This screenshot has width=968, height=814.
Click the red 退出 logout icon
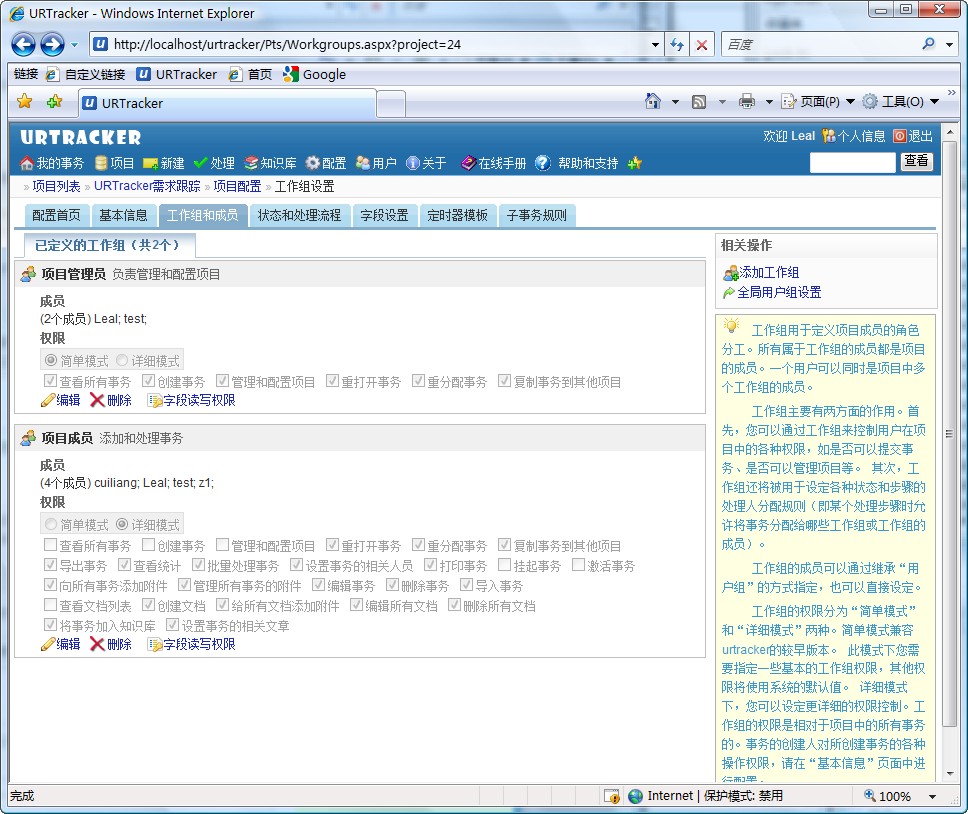(900, 136)
